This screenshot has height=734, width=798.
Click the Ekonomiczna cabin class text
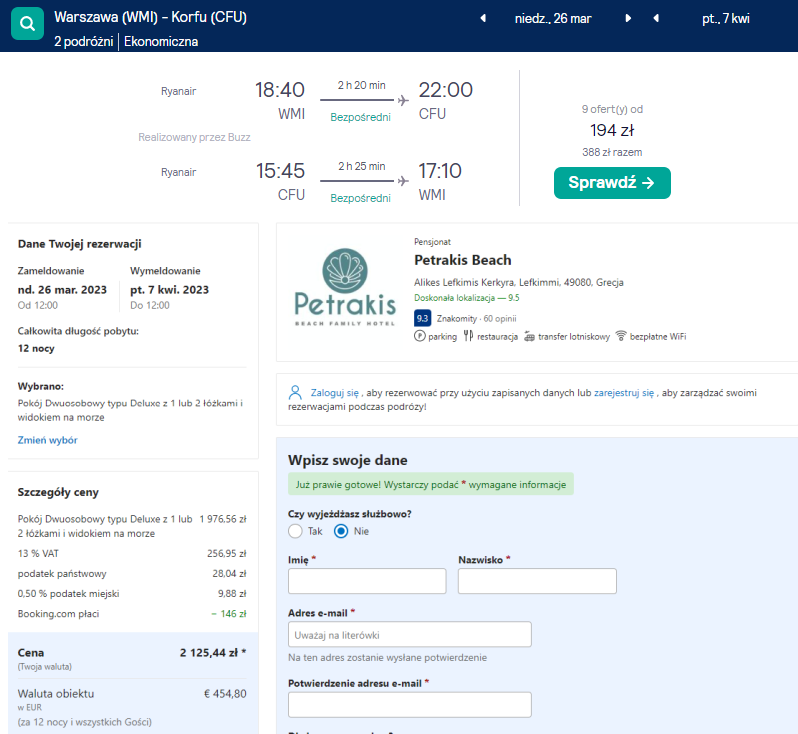tap(161, 41)
